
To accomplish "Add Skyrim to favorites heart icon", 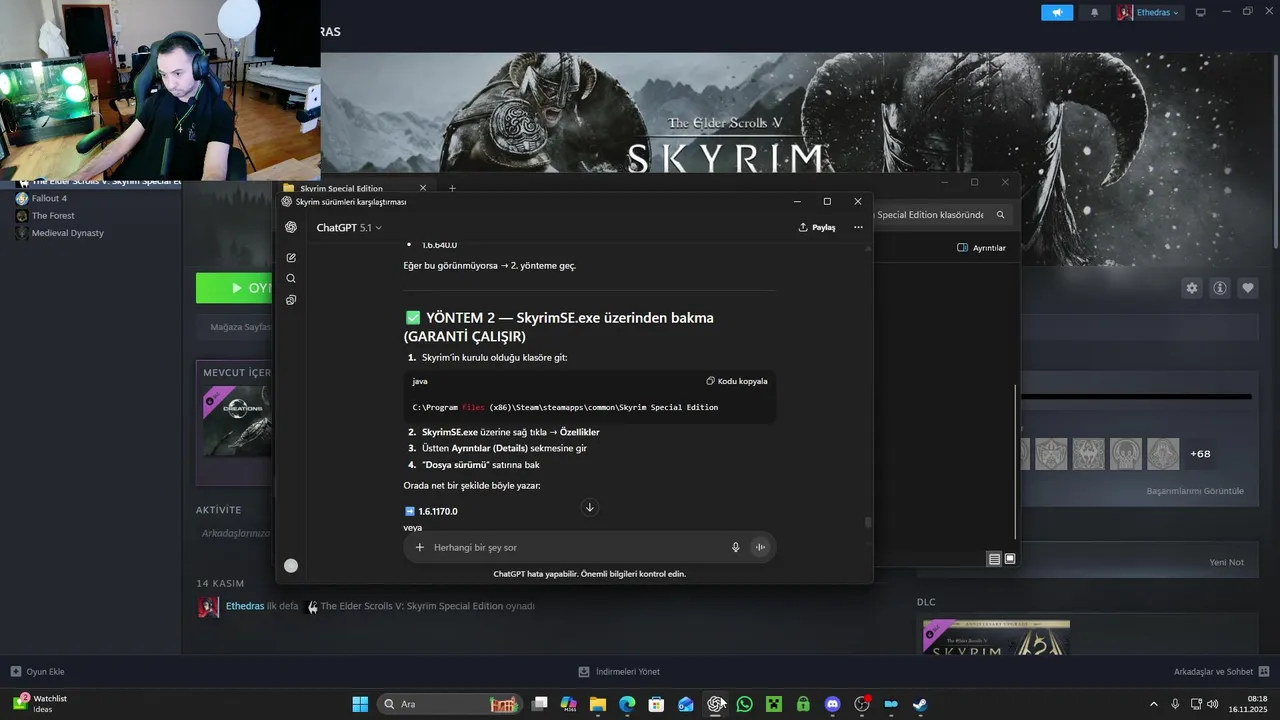I will [x=1248, y=288].
